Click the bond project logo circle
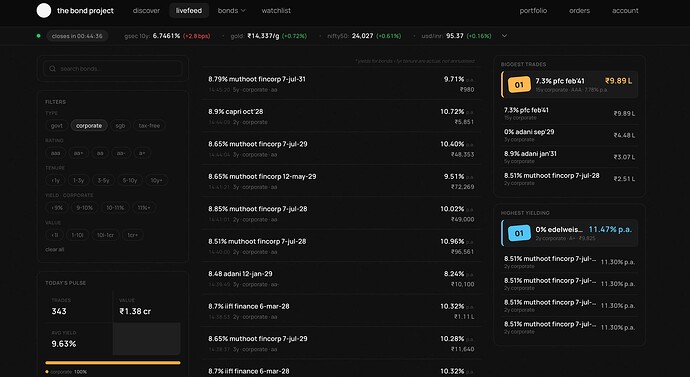The height and width of the screenshot is (377, 690). [44, 11]
